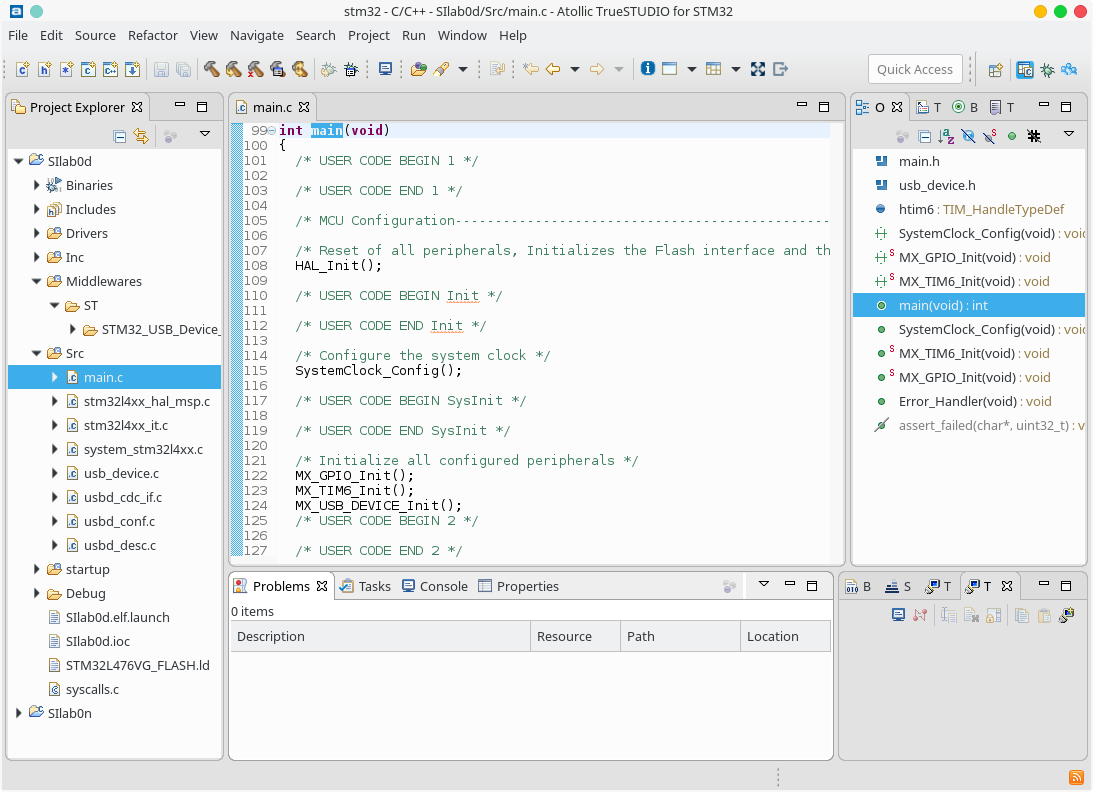The height and width of the screenshot is (792, 1093).
Task: Collapse the Middlewares folder
Action: pos(37,281)
